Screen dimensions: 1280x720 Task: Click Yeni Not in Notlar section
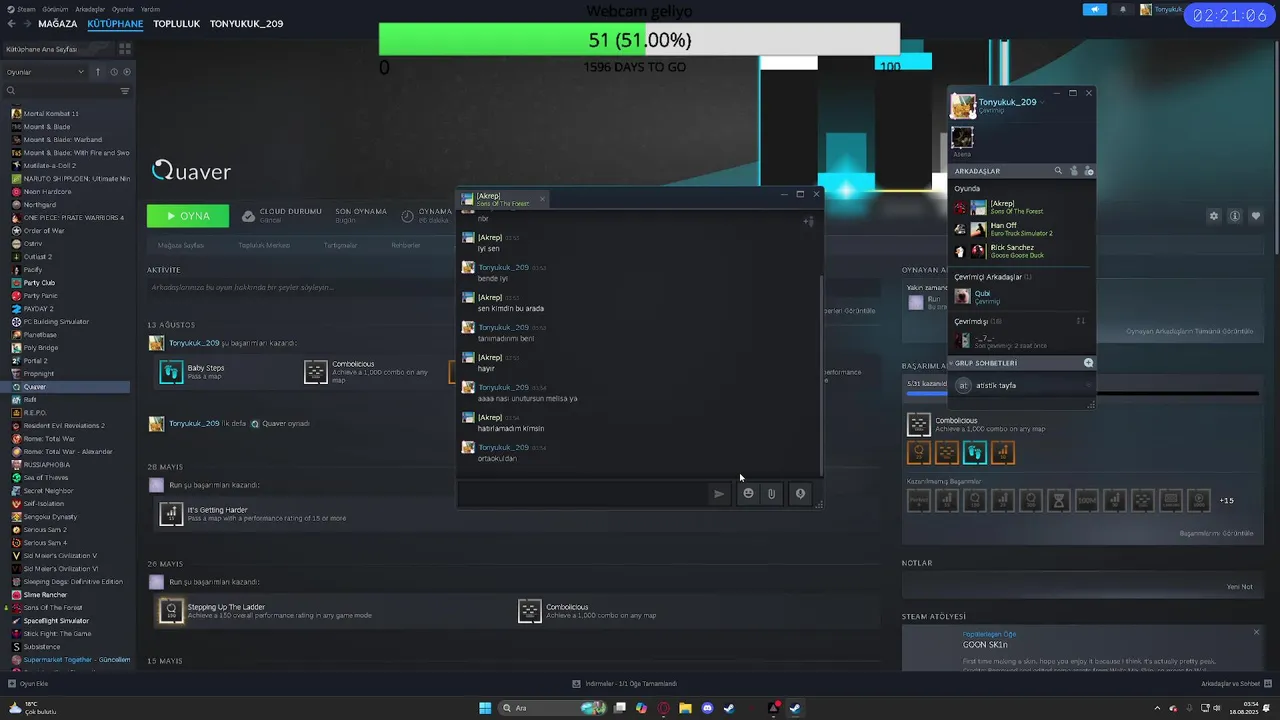click(x=1240, y=587)
